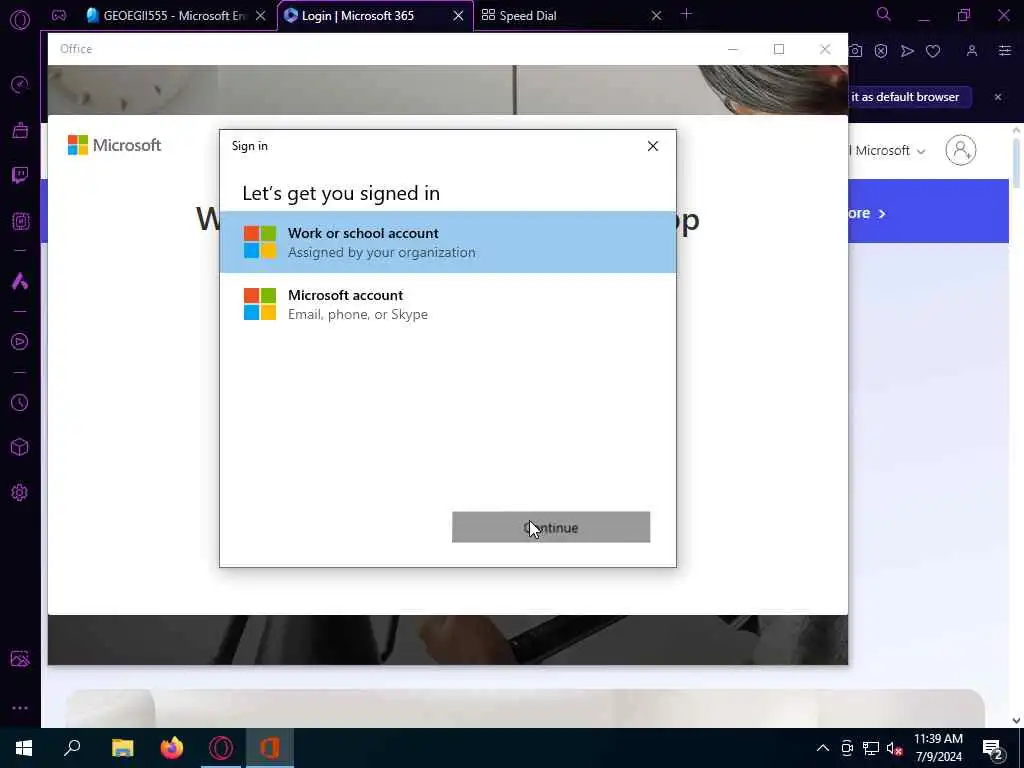Dismiss the default browser notification
This screenshot has height=768, width=1024.
(x=997, y=97)
